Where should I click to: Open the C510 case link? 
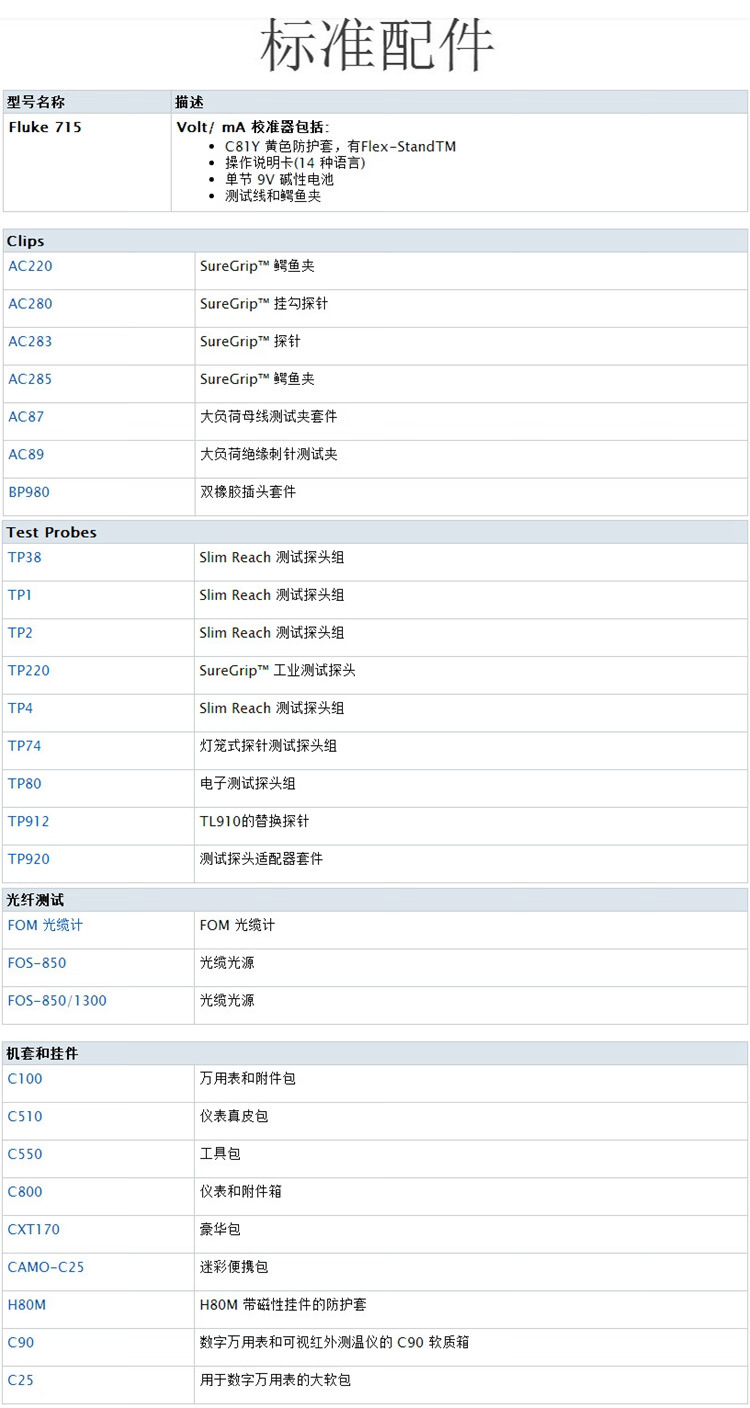tap(25, 1116)
